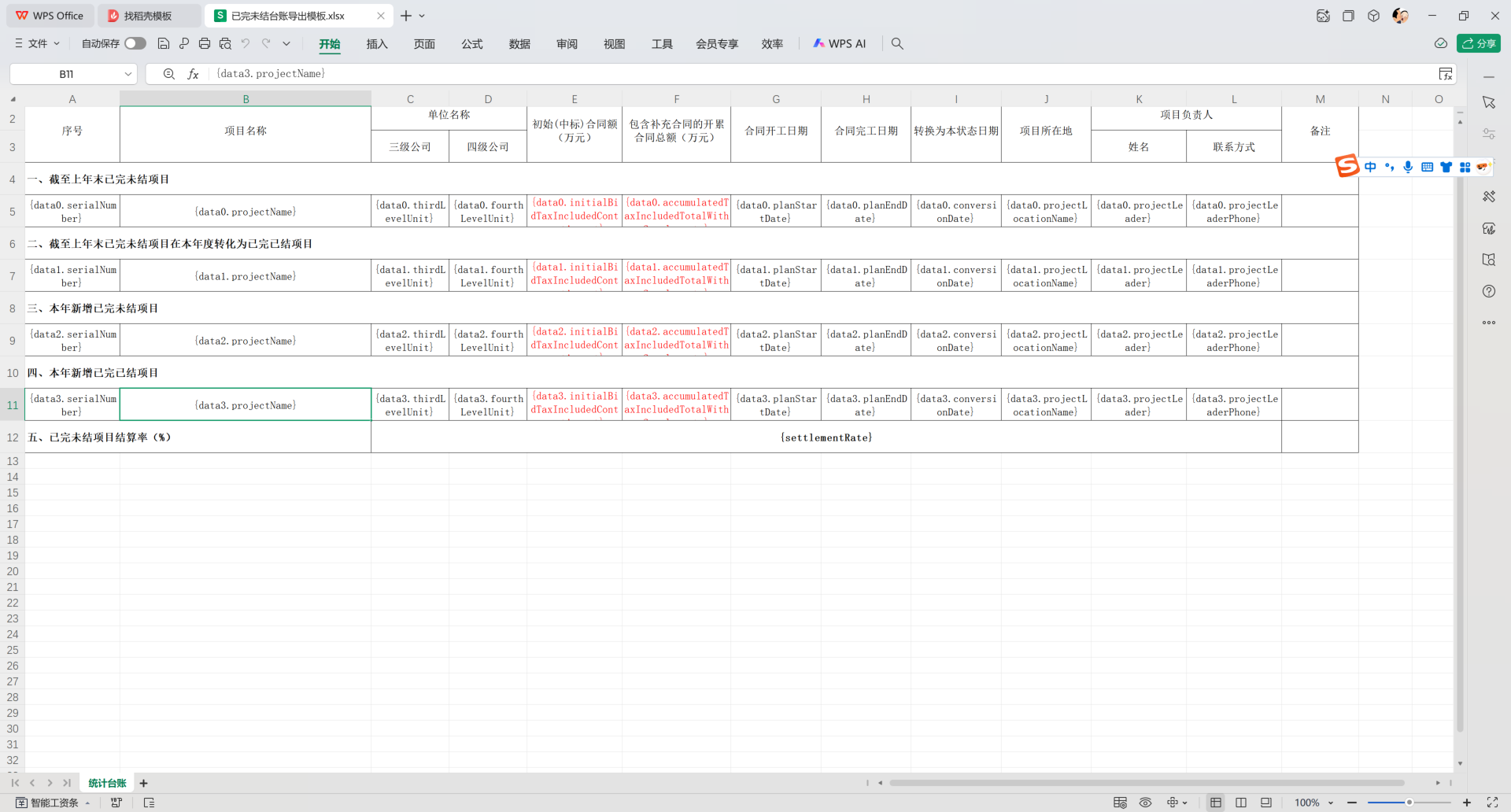Click the print icon

pyautogui.click(x=205, y=44)
